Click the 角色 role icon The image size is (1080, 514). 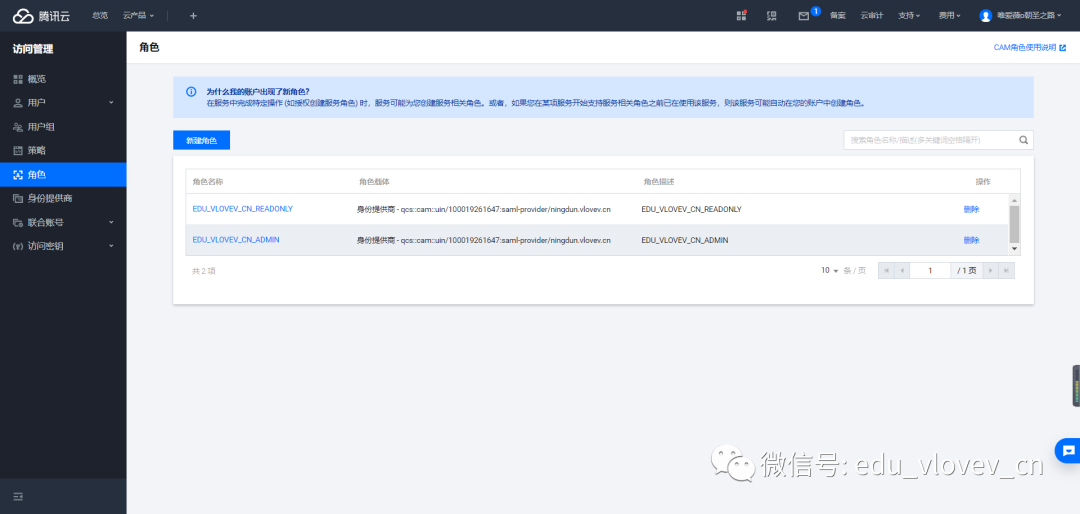[x=19, y=174]
